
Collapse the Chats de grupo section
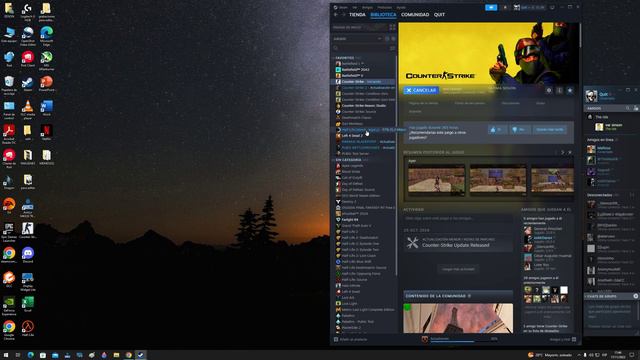point(602,296)
